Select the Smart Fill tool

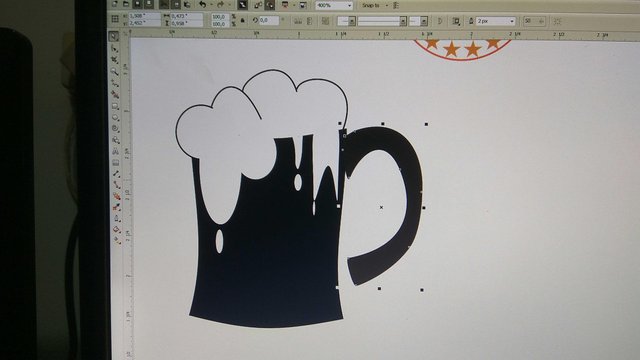pos(115,95)
